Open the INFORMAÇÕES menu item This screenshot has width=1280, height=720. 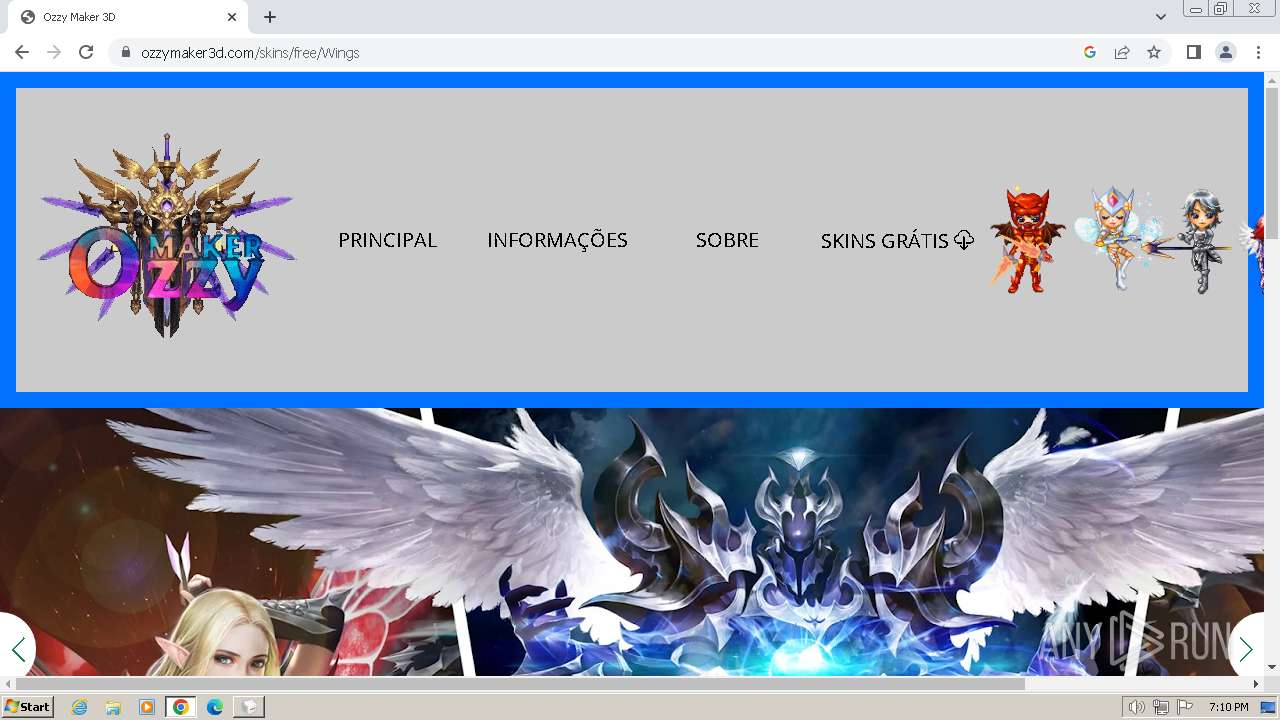557,240
